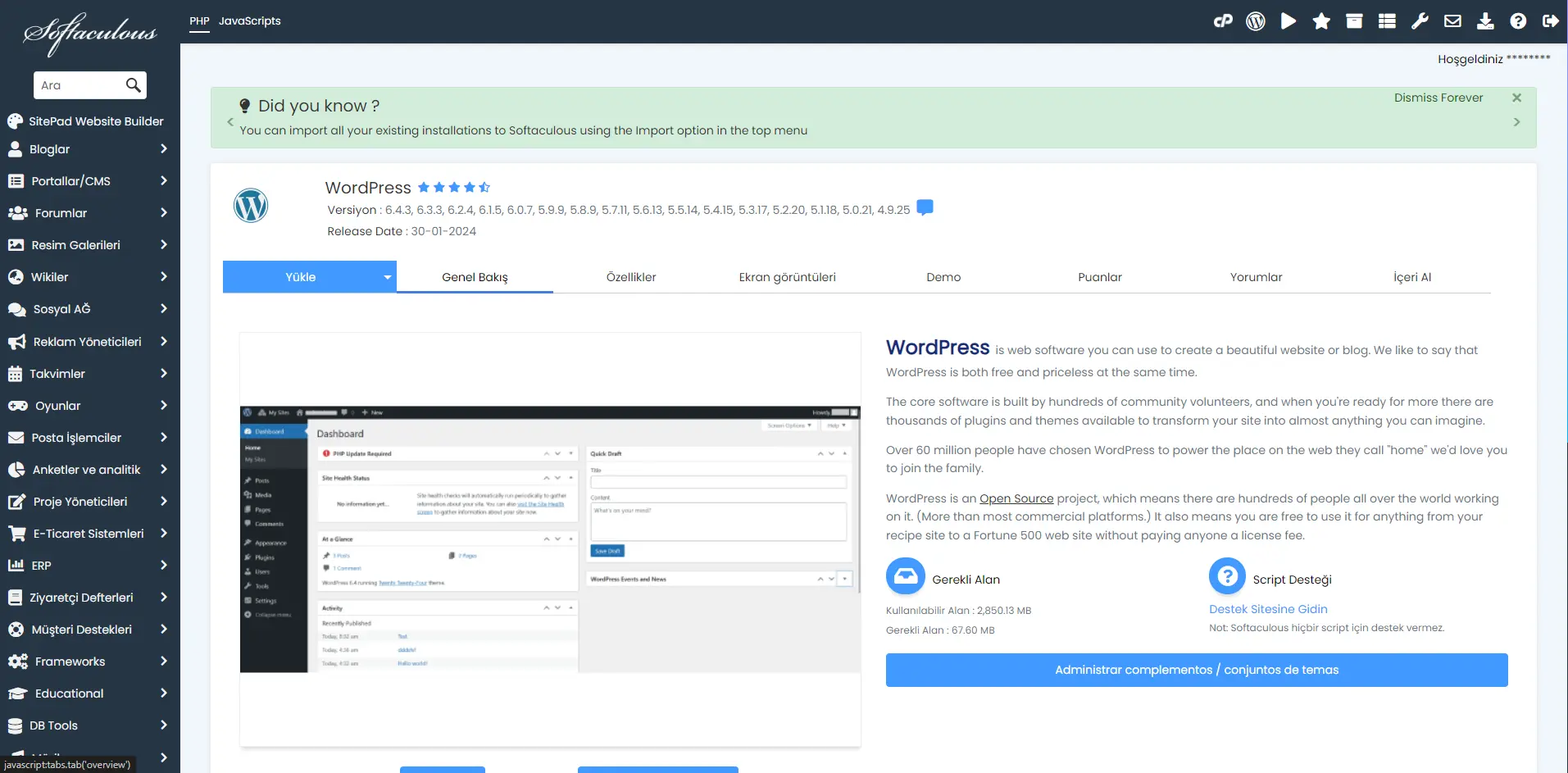The height and width of the screenshot is (773, 1568).
Task: Switch to the Ekran görüntüleri tab
Action: click(787, 277)
